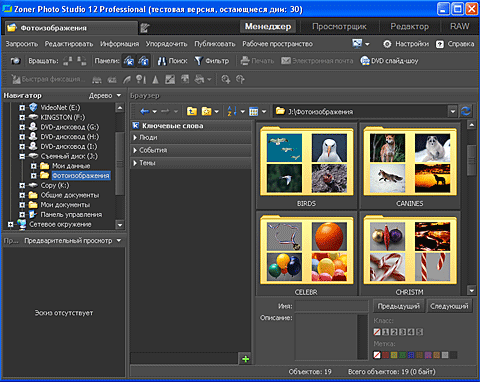
Task: Expand Copy (K:) drive node
Action: click(22, 185)
